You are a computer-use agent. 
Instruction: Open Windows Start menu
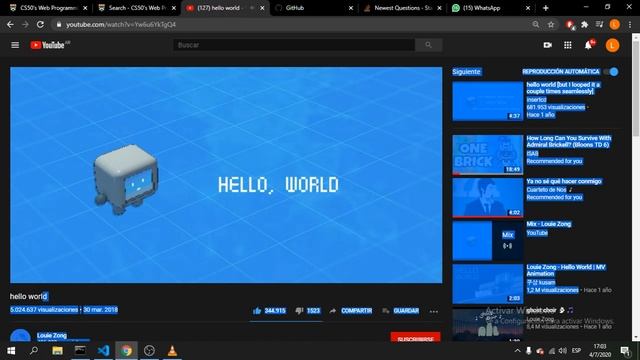tap(11, 351)
